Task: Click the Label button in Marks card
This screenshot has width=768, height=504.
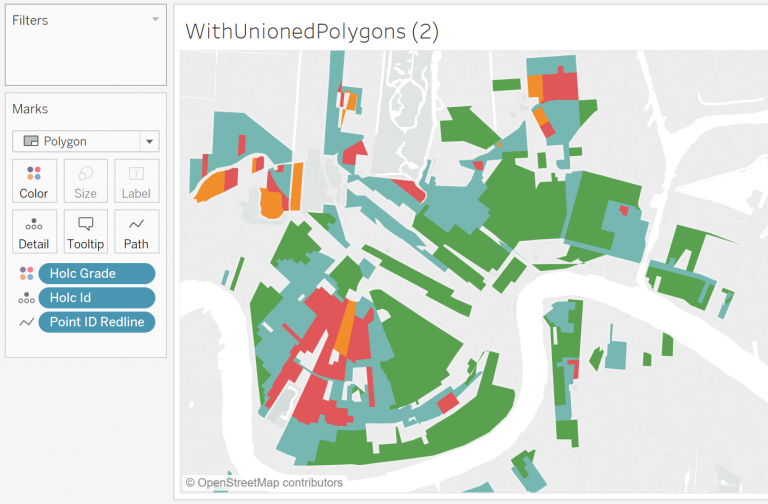Action: point(136,180)
